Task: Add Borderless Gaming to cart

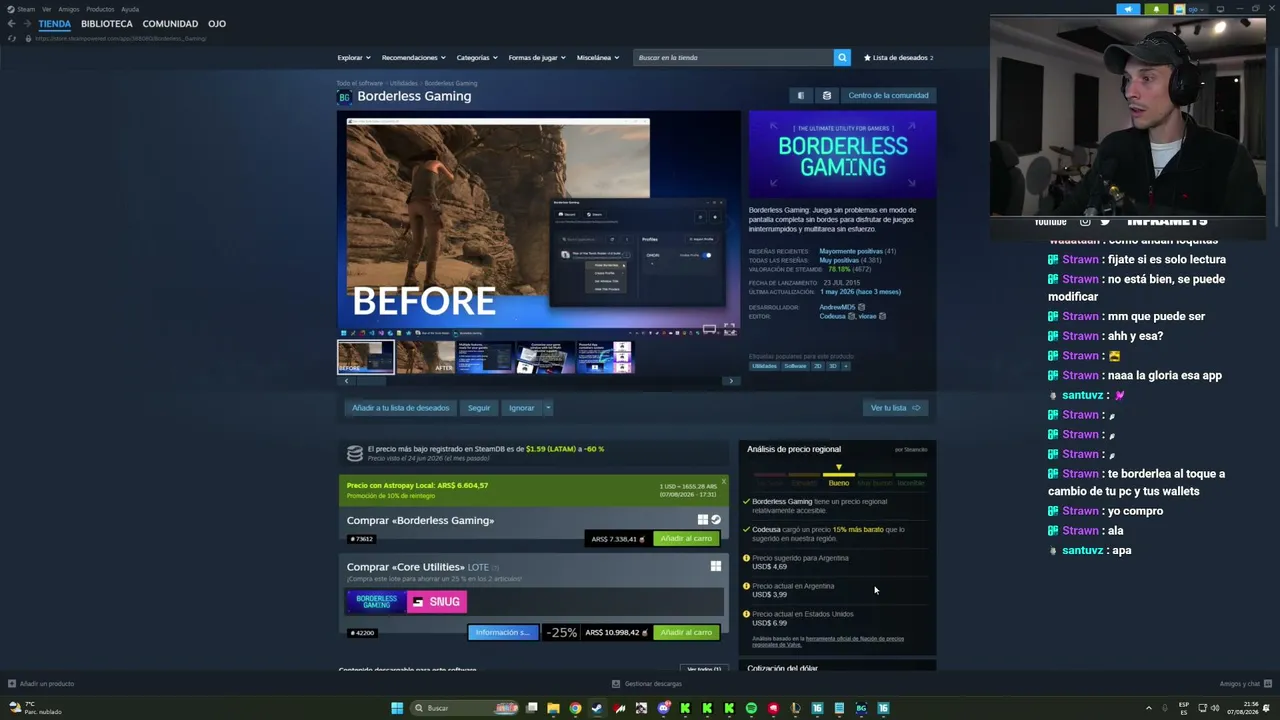Action: pos(686,539)
